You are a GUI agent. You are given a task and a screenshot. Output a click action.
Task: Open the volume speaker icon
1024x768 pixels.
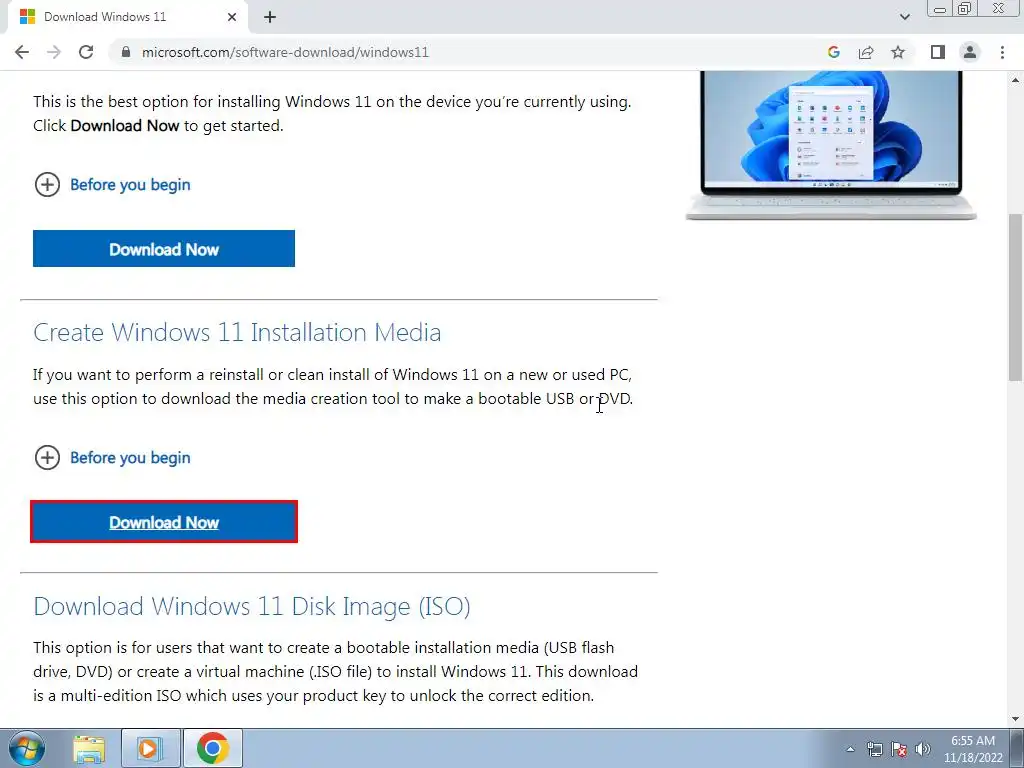[x=923, y=749]
